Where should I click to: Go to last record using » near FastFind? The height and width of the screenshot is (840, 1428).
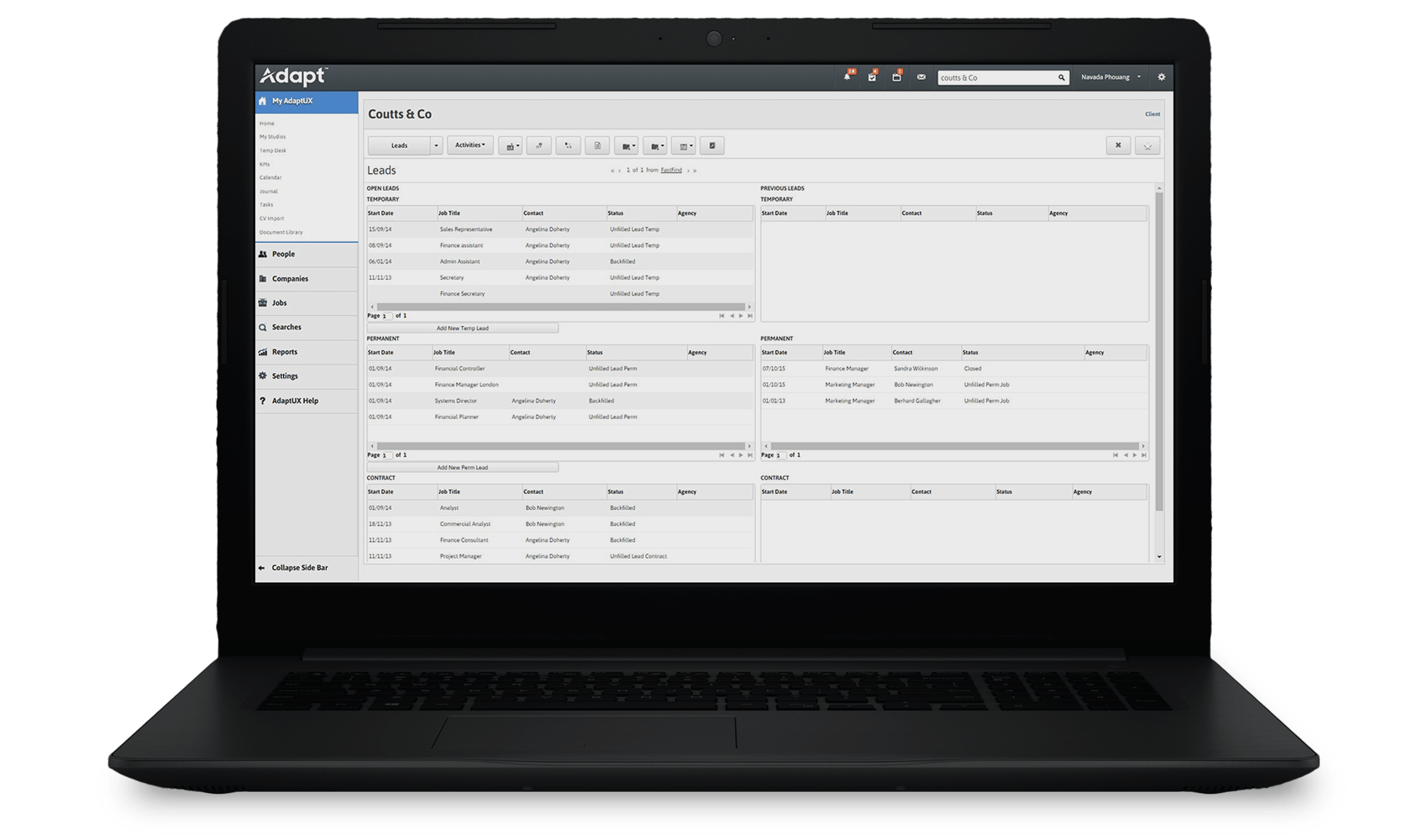point(696,171)
